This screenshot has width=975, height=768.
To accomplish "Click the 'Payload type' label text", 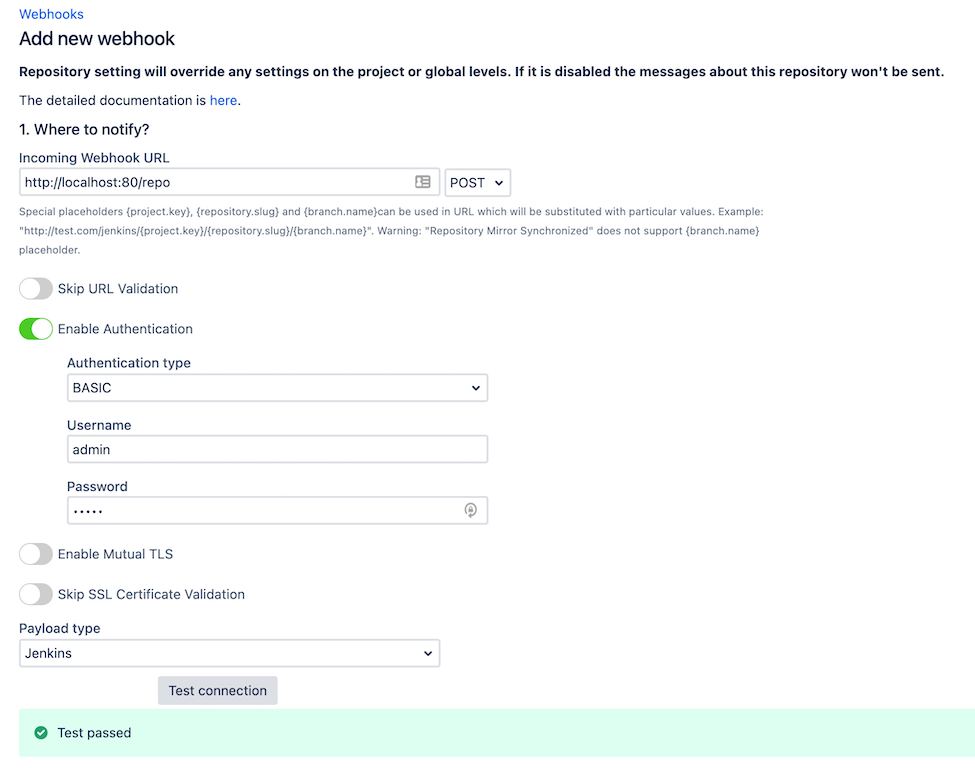I will [60, 628].
